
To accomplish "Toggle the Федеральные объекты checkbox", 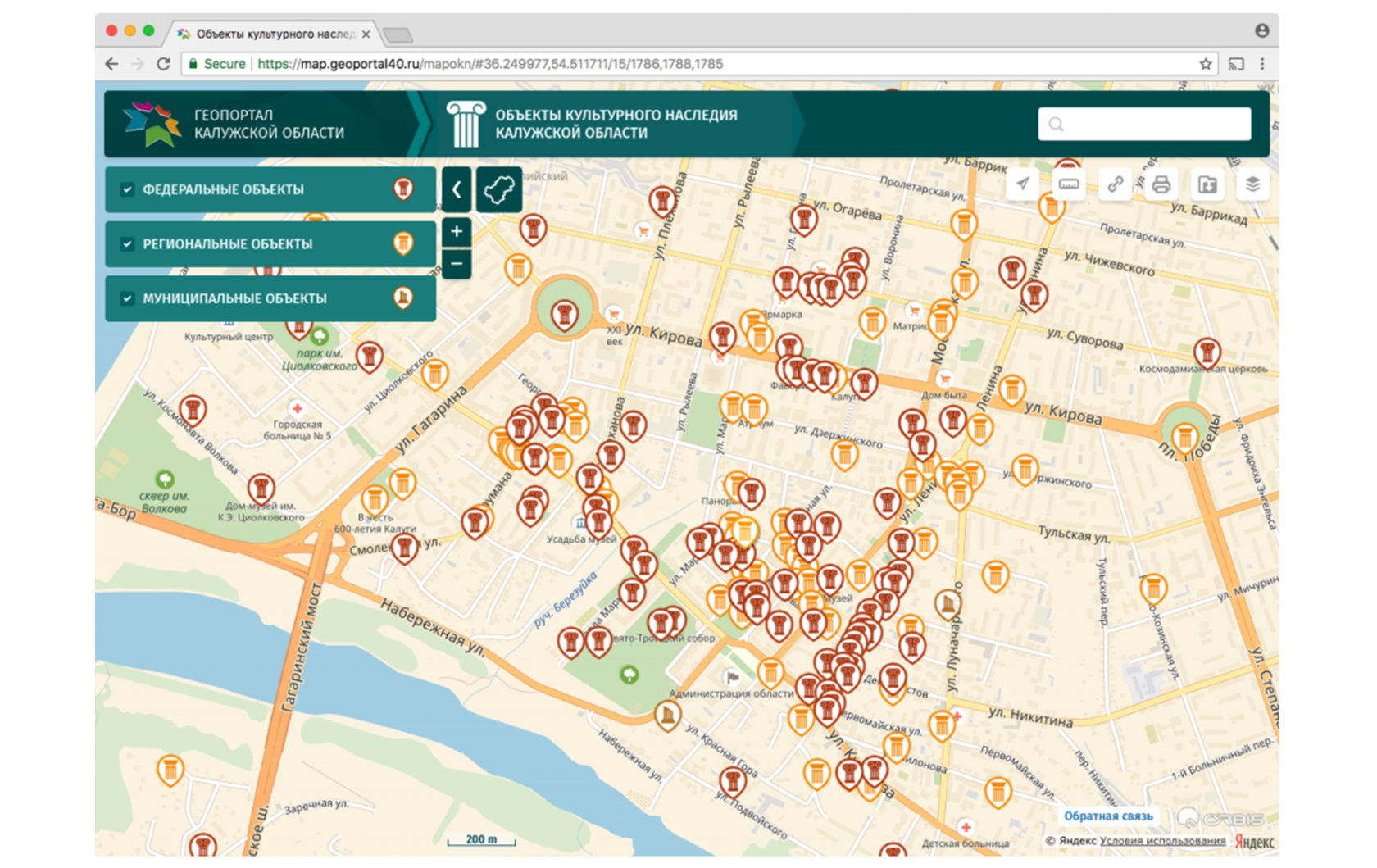I will pyautogui.click(x=127, y=189).
